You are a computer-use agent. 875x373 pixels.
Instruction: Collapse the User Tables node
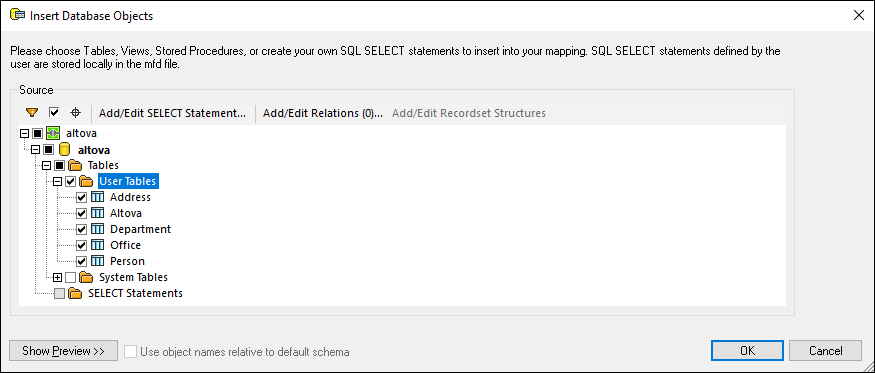pyautogui.click(x=57, y=181)
